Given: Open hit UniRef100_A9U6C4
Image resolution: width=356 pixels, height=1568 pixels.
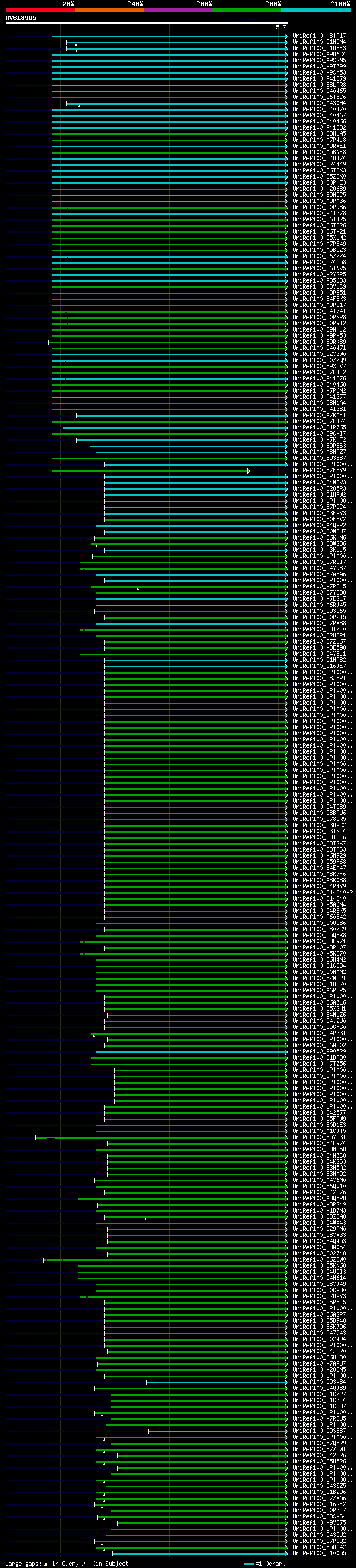Looking at the screenshot, I should tap(319, 54).
